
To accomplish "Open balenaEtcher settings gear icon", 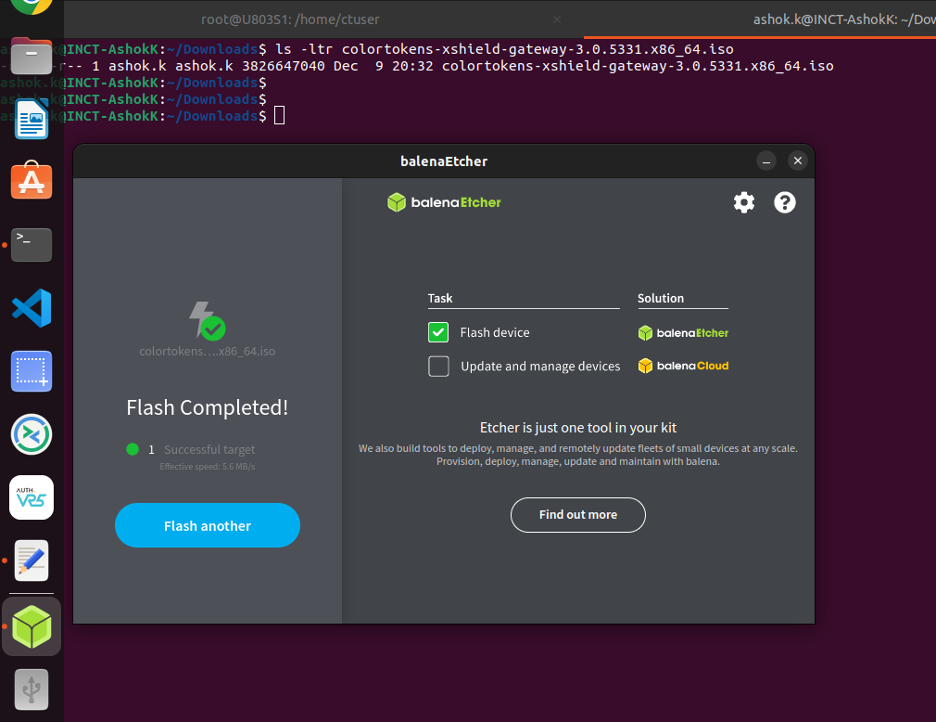I will tap(744, 202).
